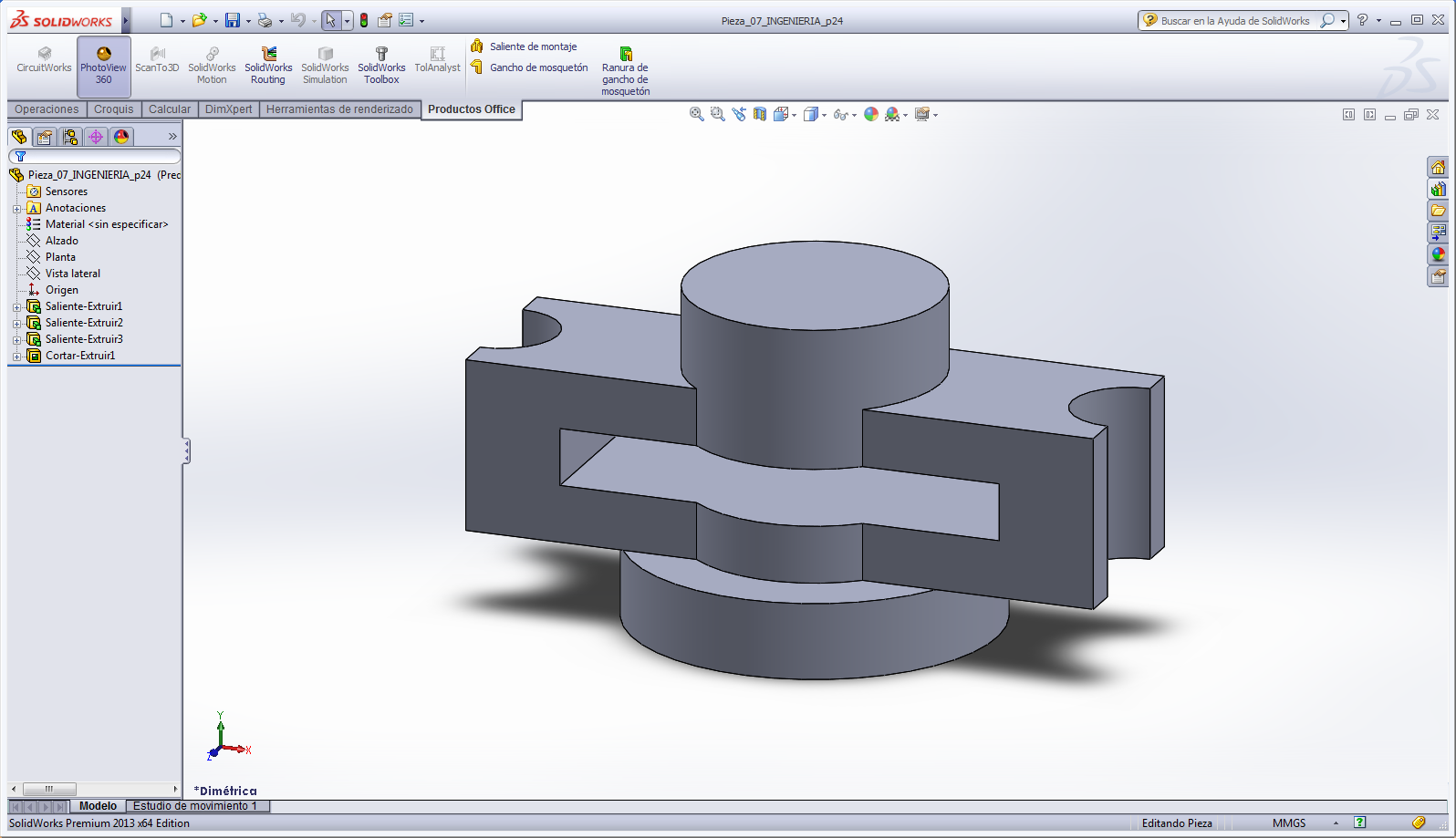Click the Rebuild traffic light icon
Viewport: 1456px width, 838px height.
tap(364, 20)
